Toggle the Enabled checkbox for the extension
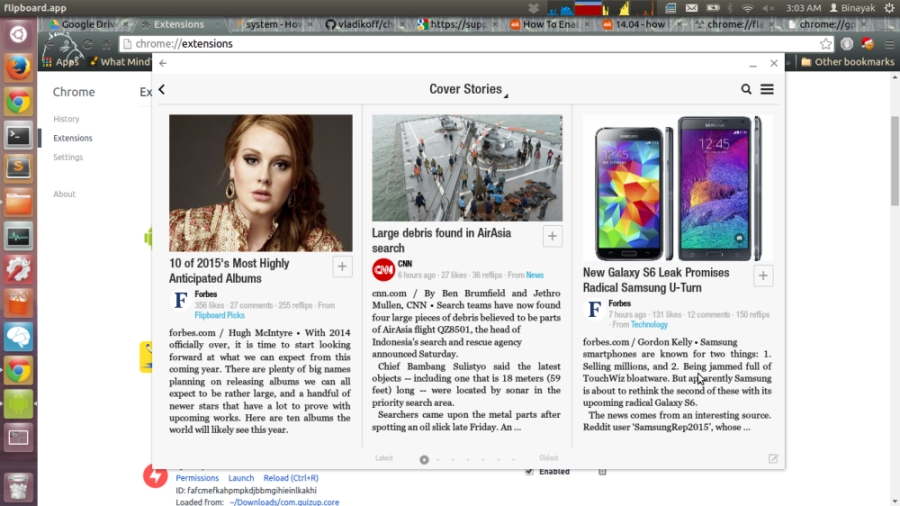The width and height of the screenshot is (900, 506). coord(529,471)
